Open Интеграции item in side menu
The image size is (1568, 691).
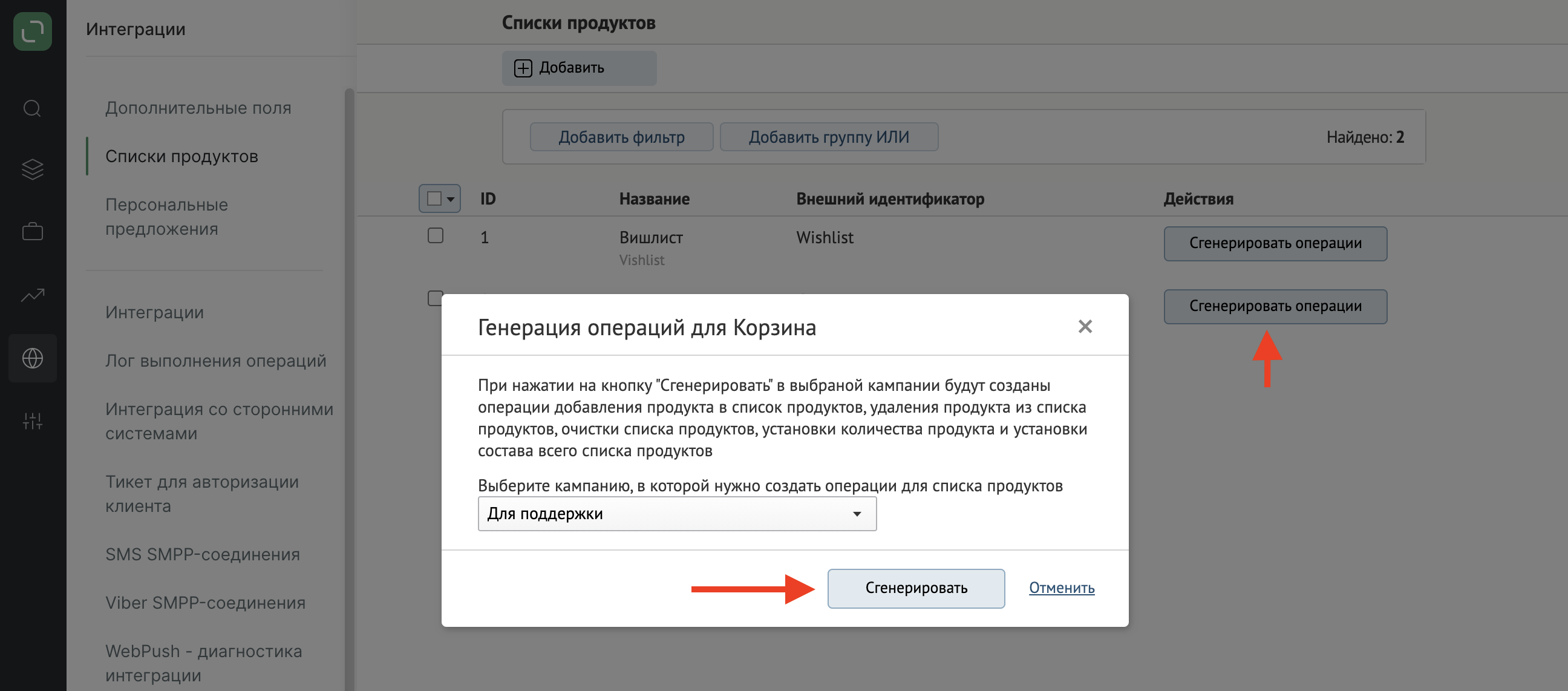click(x=155, y=312)
